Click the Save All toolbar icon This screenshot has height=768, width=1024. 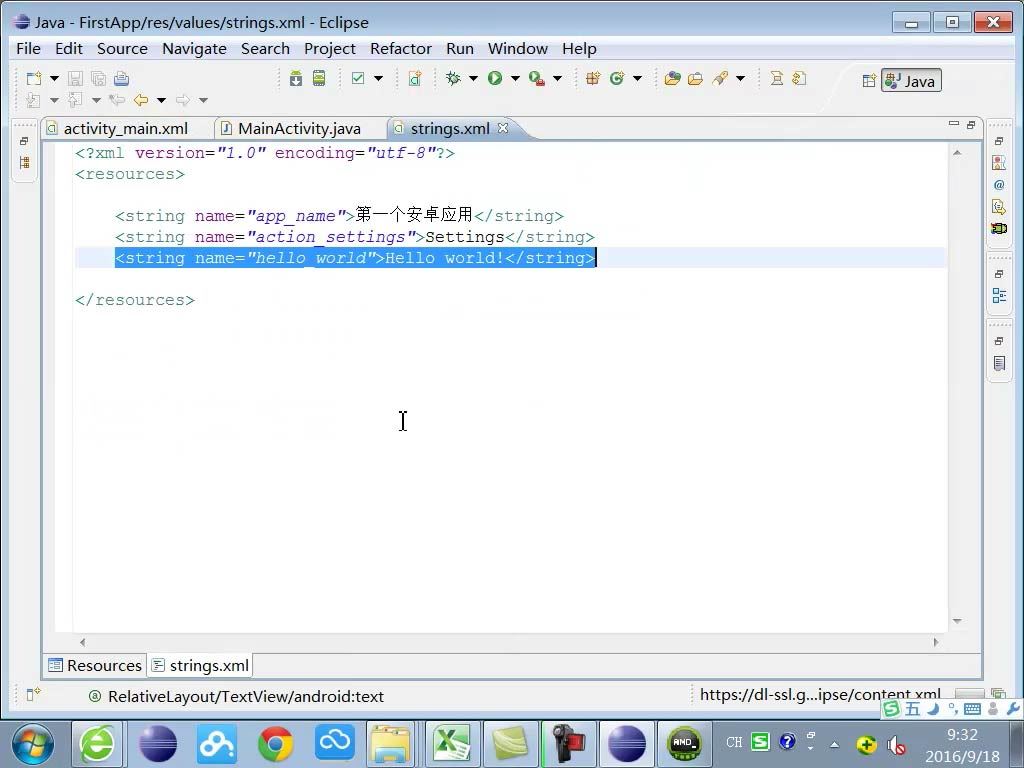(x=99, y=79)
